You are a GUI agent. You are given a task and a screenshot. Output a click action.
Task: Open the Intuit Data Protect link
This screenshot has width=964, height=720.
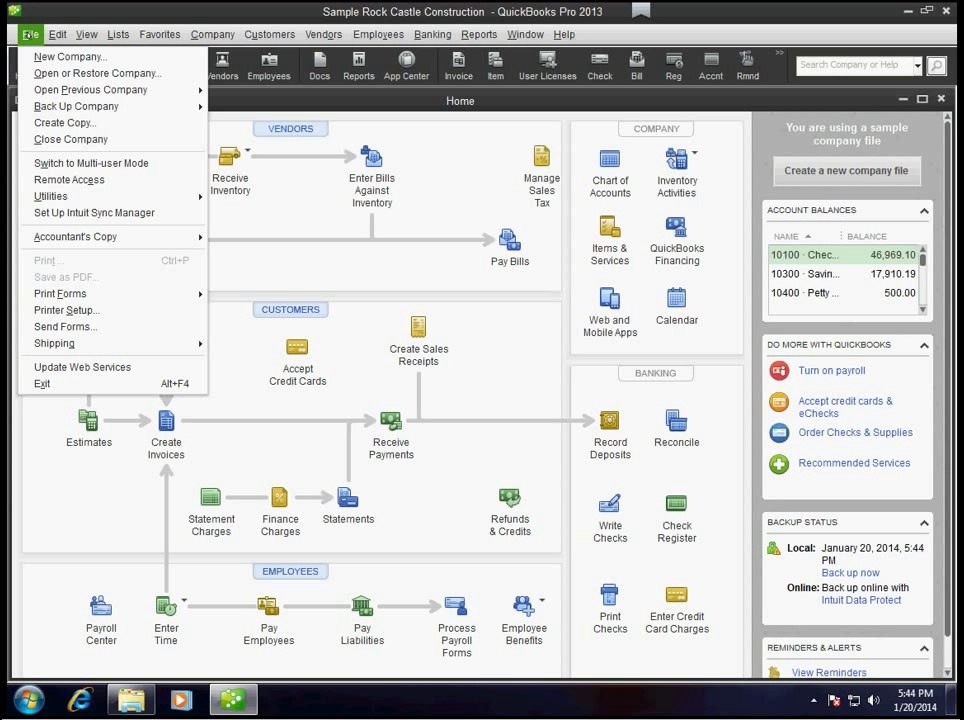[x=861, y=600]
